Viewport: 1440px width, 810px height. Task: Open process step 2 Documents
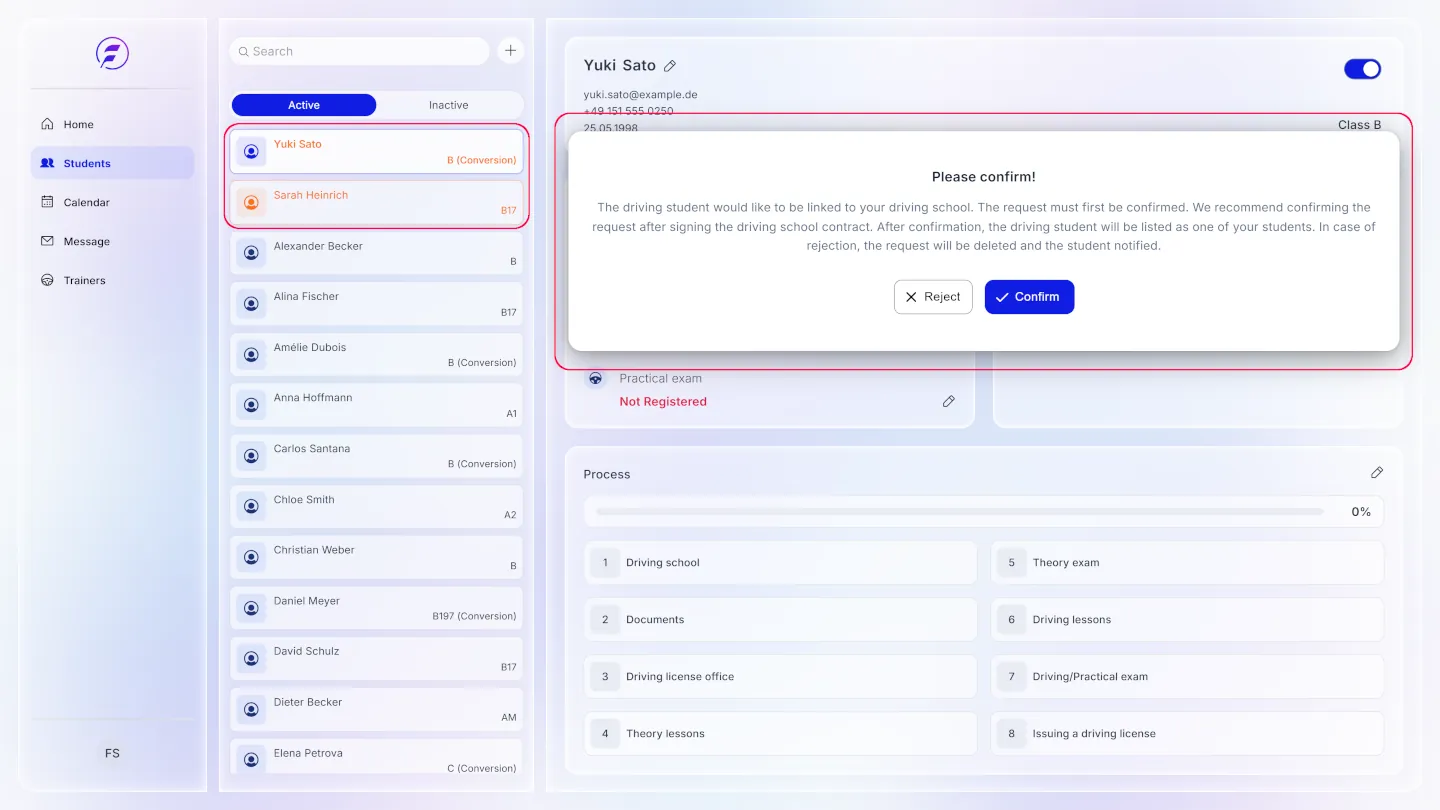780,620
